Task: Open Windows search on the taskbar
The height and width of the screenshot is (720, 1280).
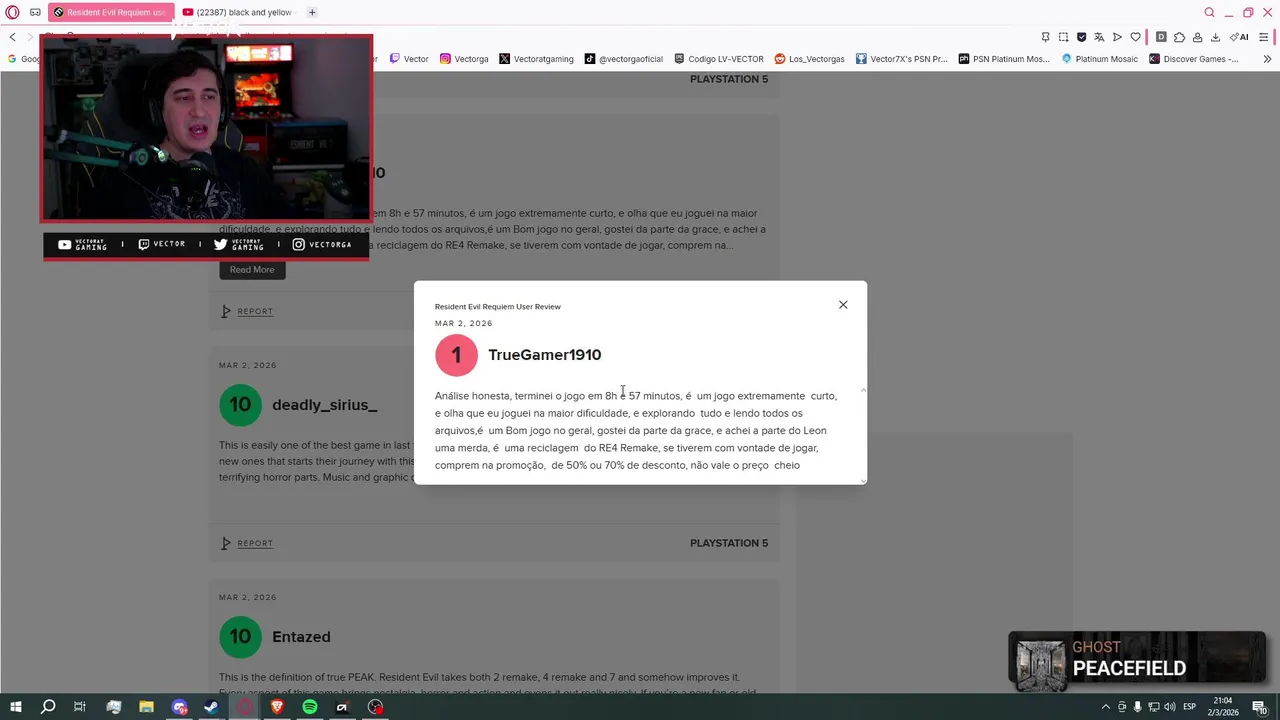Action: (48, 707)
